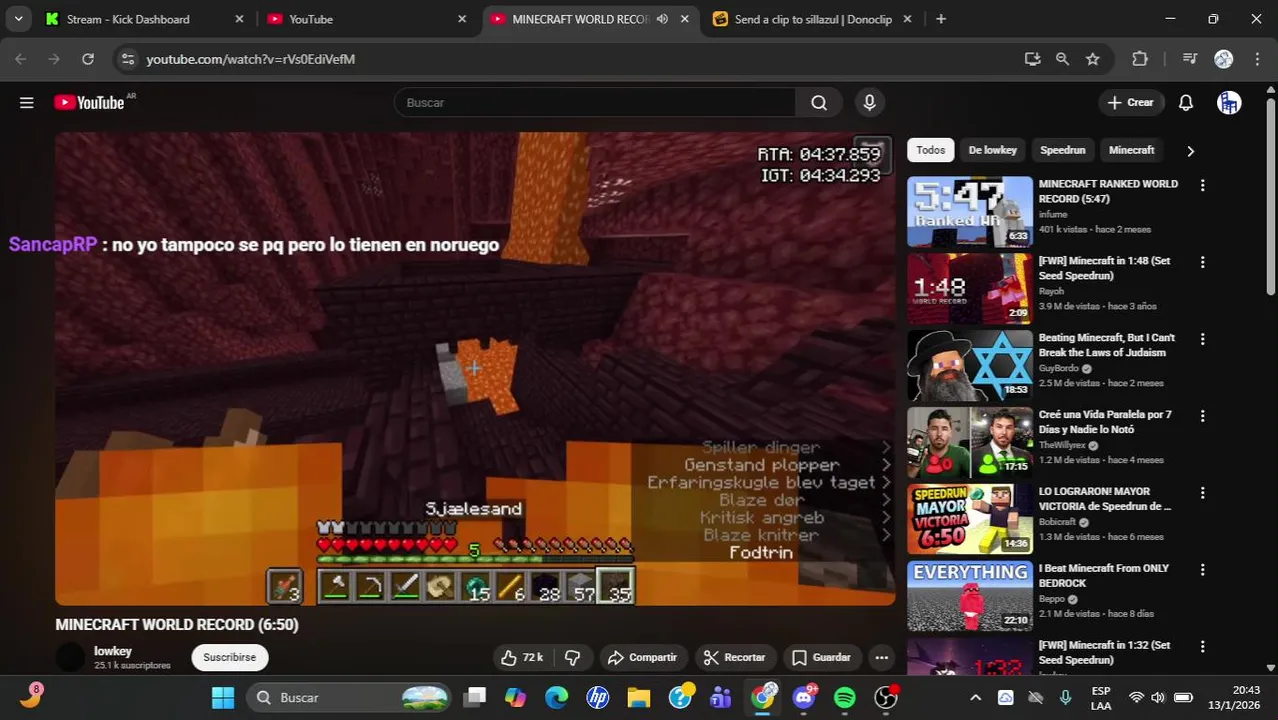
Task: Go back in browser history
Action: (21, 59)
